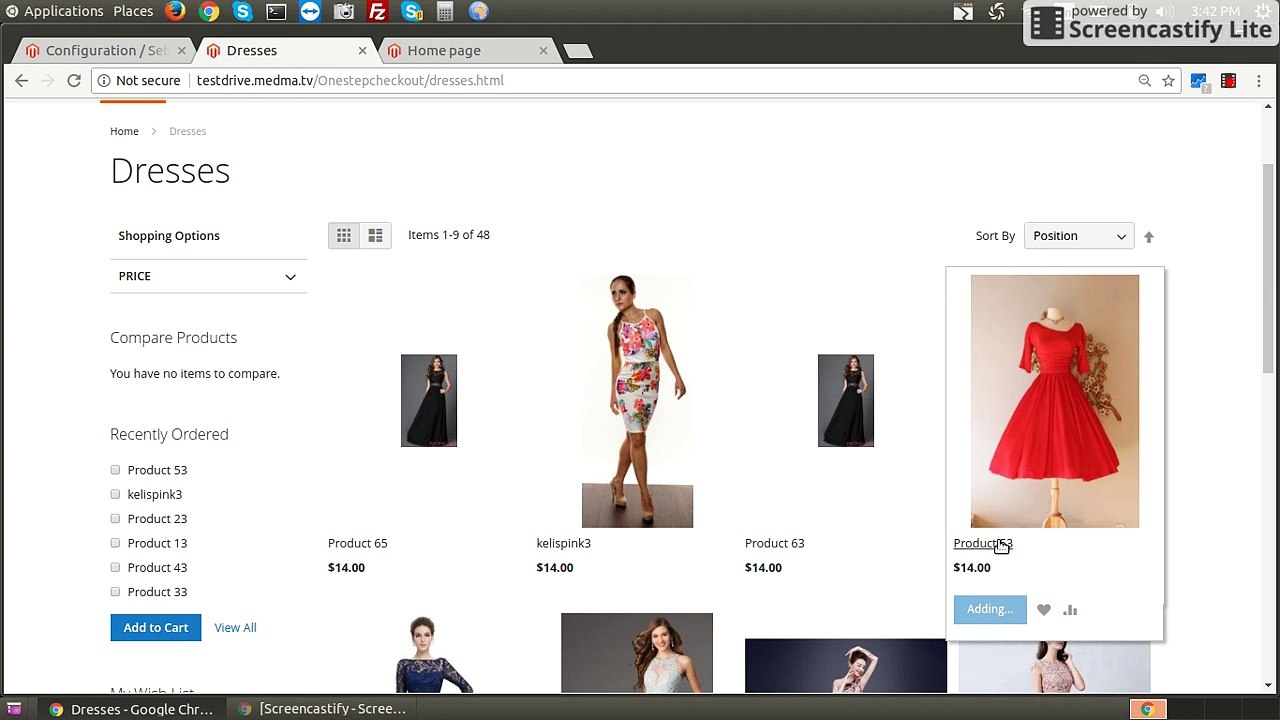Click the page vertical scrollbar
The width and height of the screenshot is (1280, 720).
click(x=1269, y=270)
